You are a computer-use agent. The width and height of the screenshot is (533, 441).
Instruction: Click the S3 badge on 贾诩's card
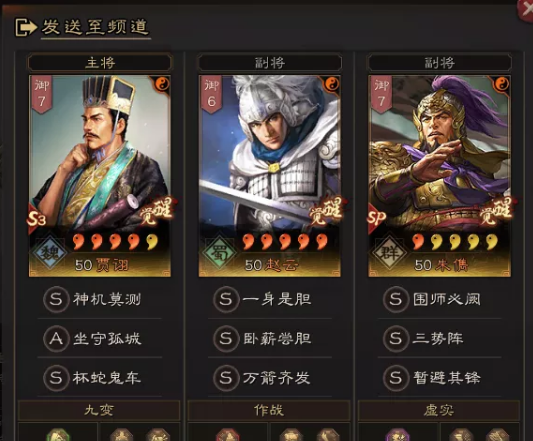[x=36, y=218]
